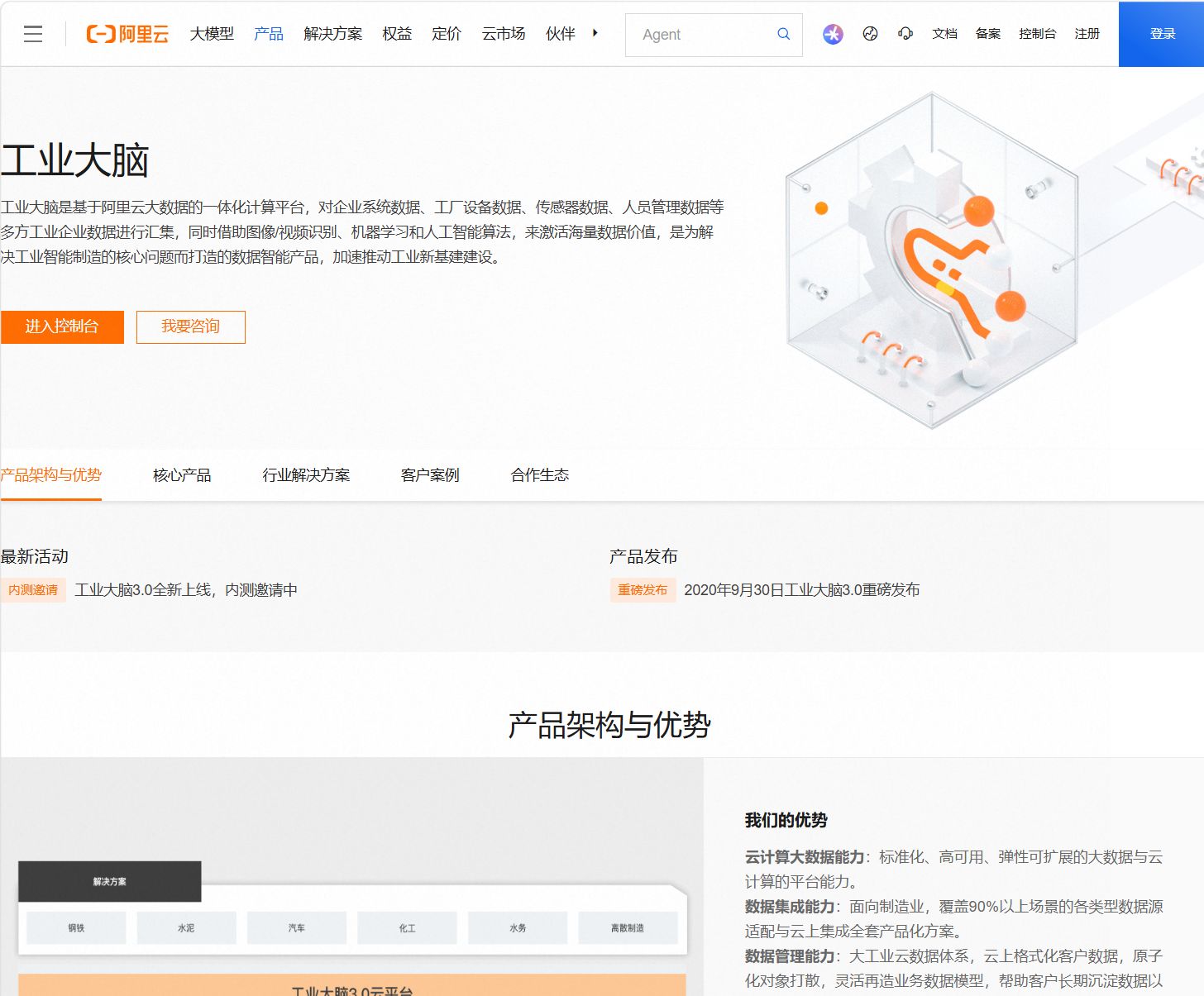Click the 数据管理能力 text
This screenshot has width=1204, height=996.
[789, 956]
